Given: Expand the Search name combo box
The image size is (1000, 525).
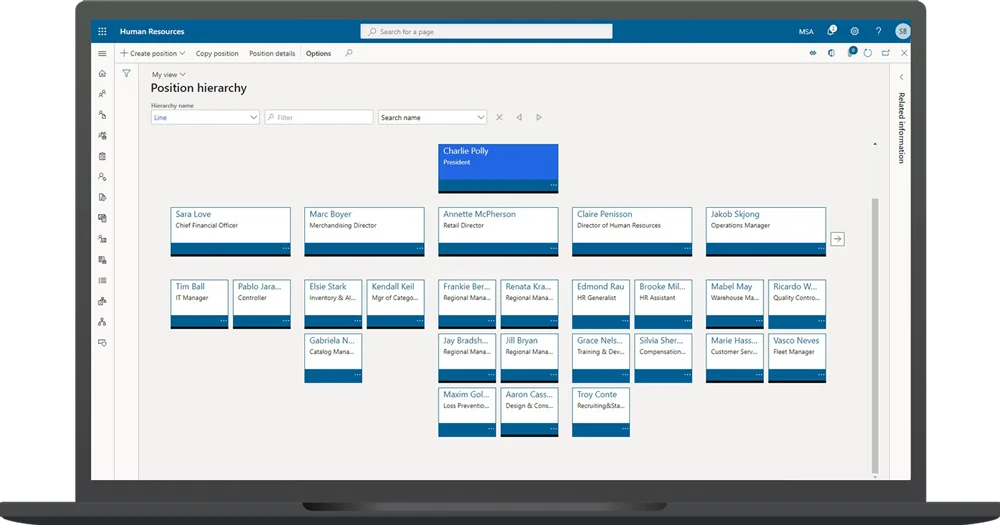Looking at the screenshot, I should point(480,118).
